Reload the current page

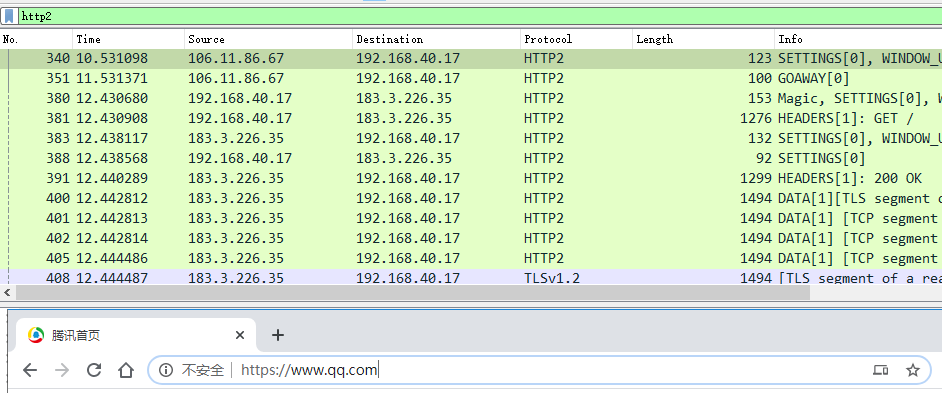(x=94, y=370)
